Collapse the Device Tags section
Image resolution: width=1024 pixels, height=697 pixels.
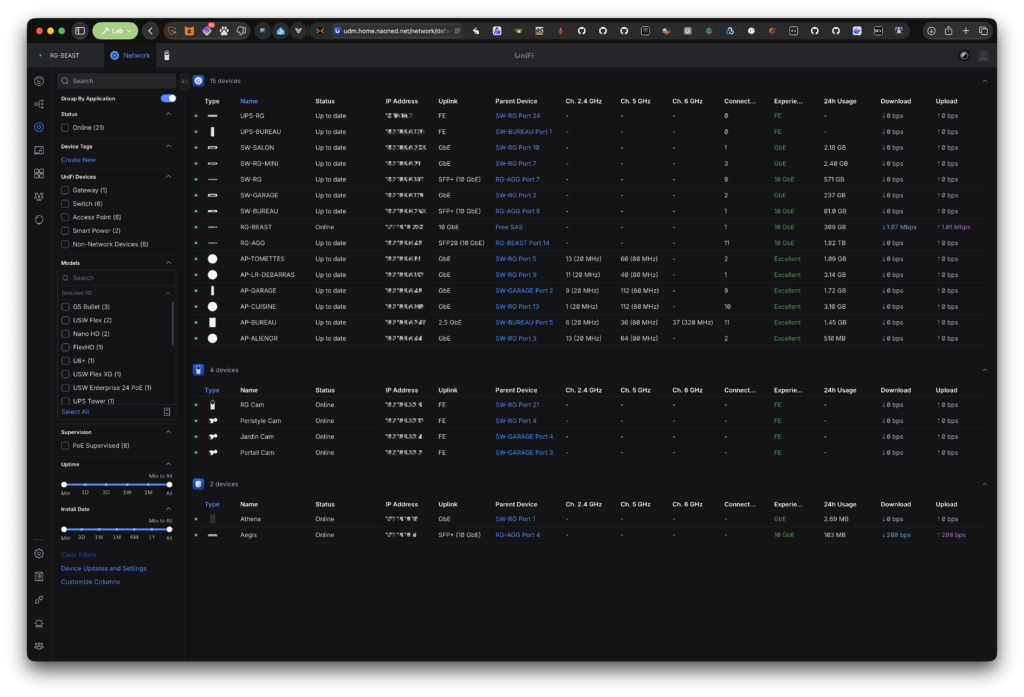(168, 146)
